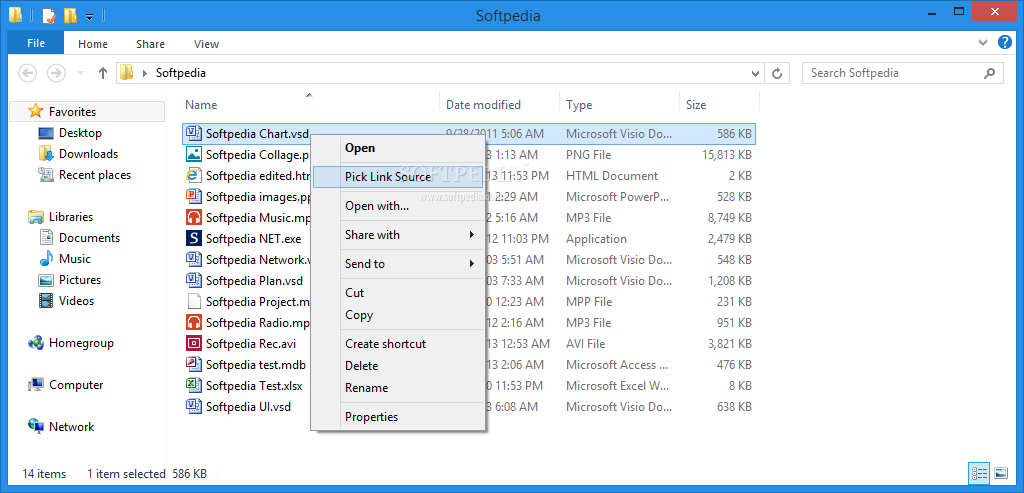Click the Back navigation arrow
The image size is (1024, 493).
[x=27, y=73]
